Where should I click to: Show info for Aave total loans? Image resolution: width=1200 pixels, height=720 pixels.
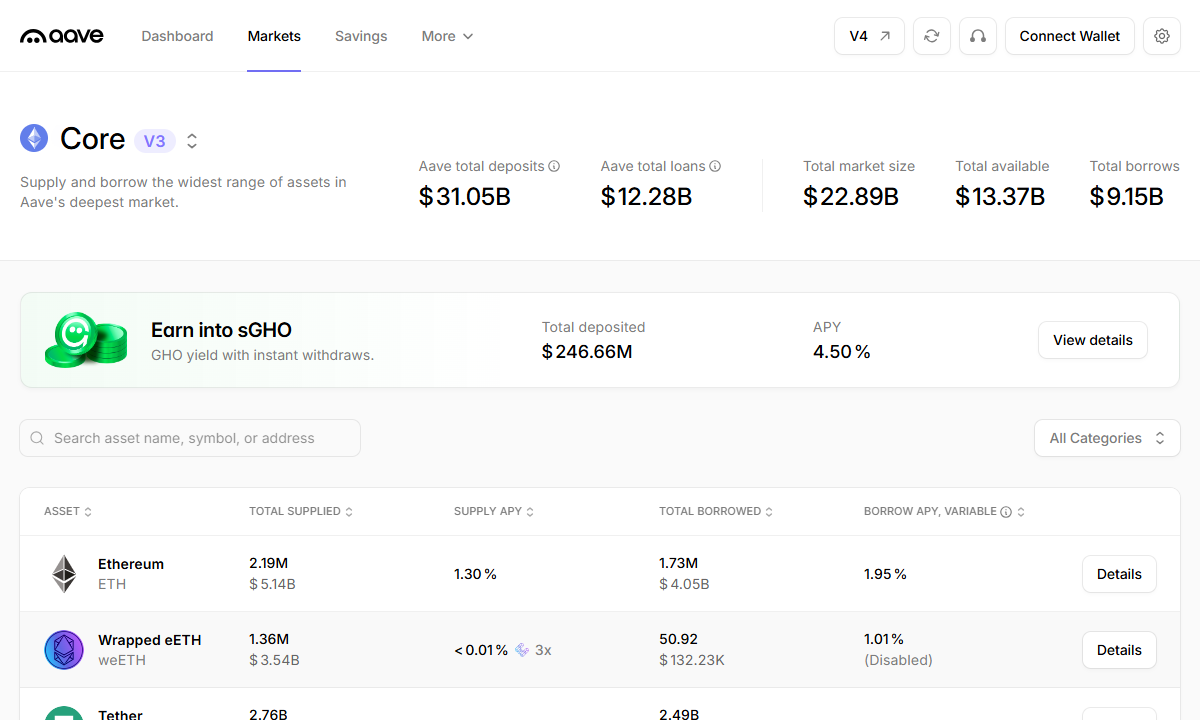click(x=715, y=166)
